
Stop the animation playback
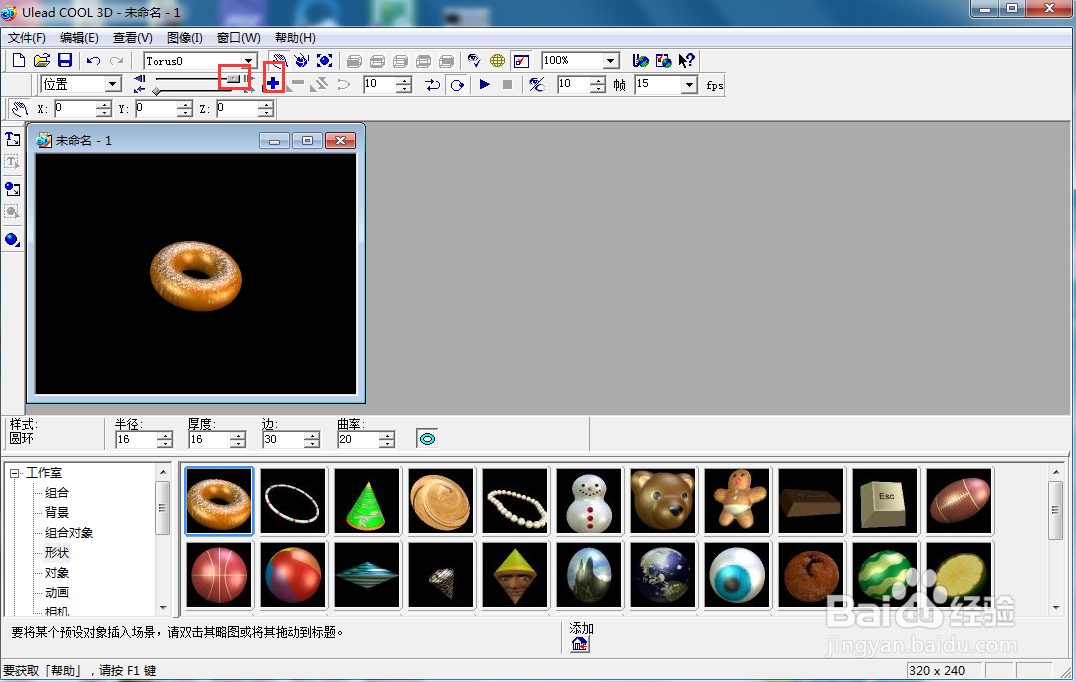(507, 84)
